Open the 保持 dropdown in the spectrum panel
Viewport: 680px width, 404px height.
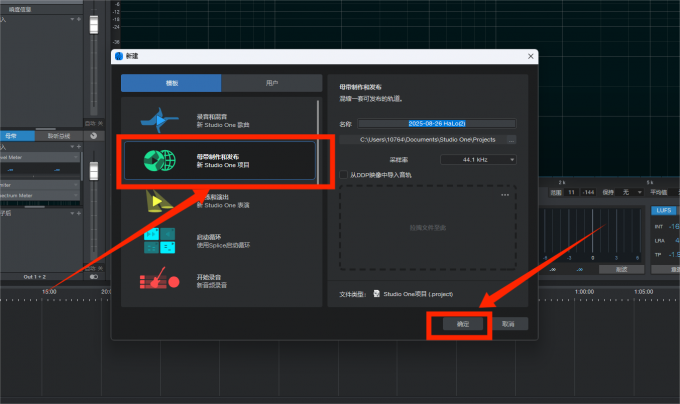(x=631, y=191)
